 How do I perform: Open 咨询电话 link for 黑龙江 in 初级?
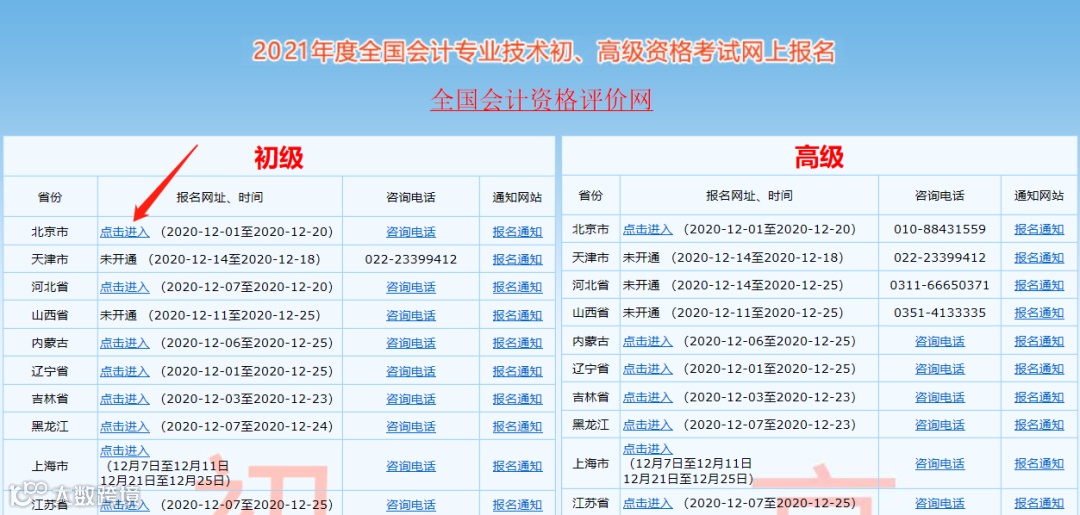pyautogui.click(x=411, y=427)
